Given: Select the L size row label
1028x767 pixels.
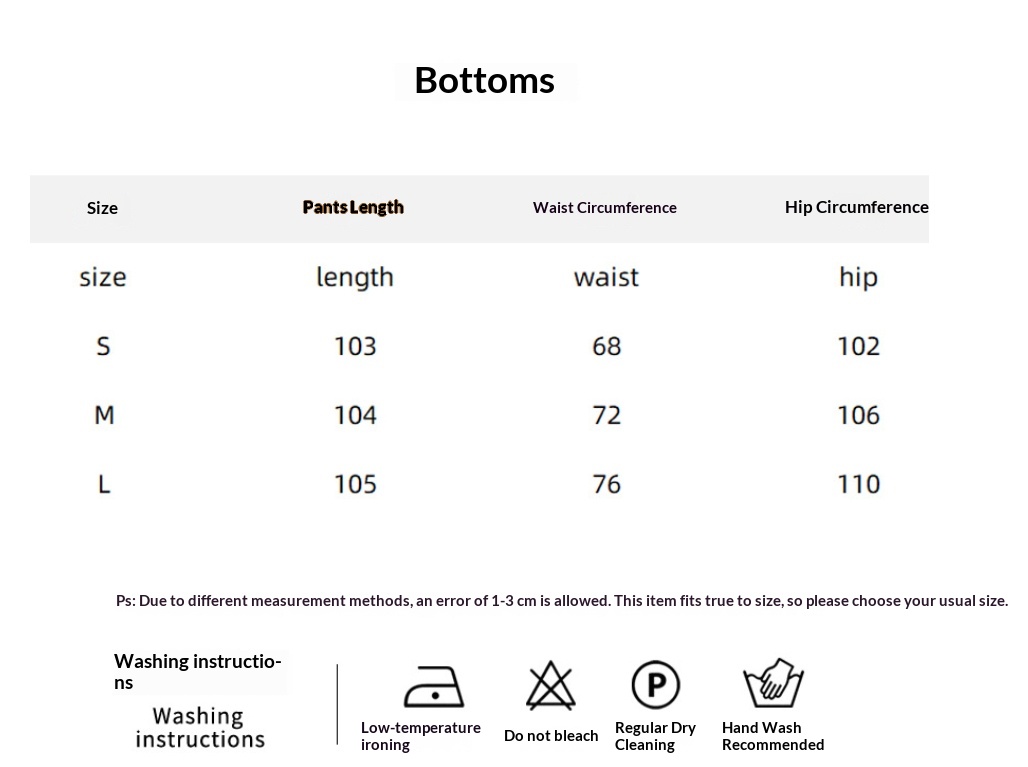Looking at the screenshot, I should [x=104, y=484].
